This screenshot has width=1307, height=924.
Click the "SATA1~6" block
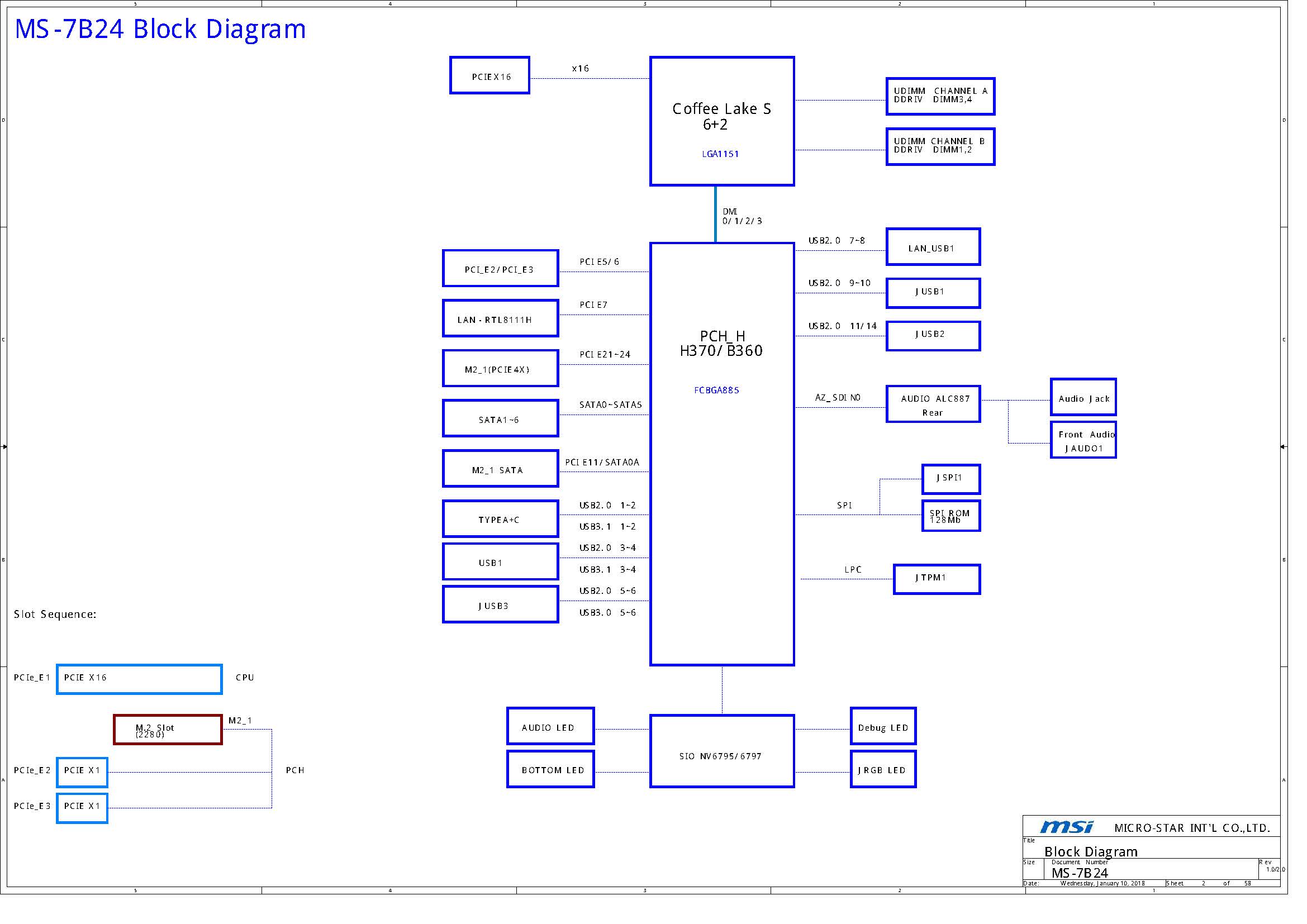pos(500,418)
